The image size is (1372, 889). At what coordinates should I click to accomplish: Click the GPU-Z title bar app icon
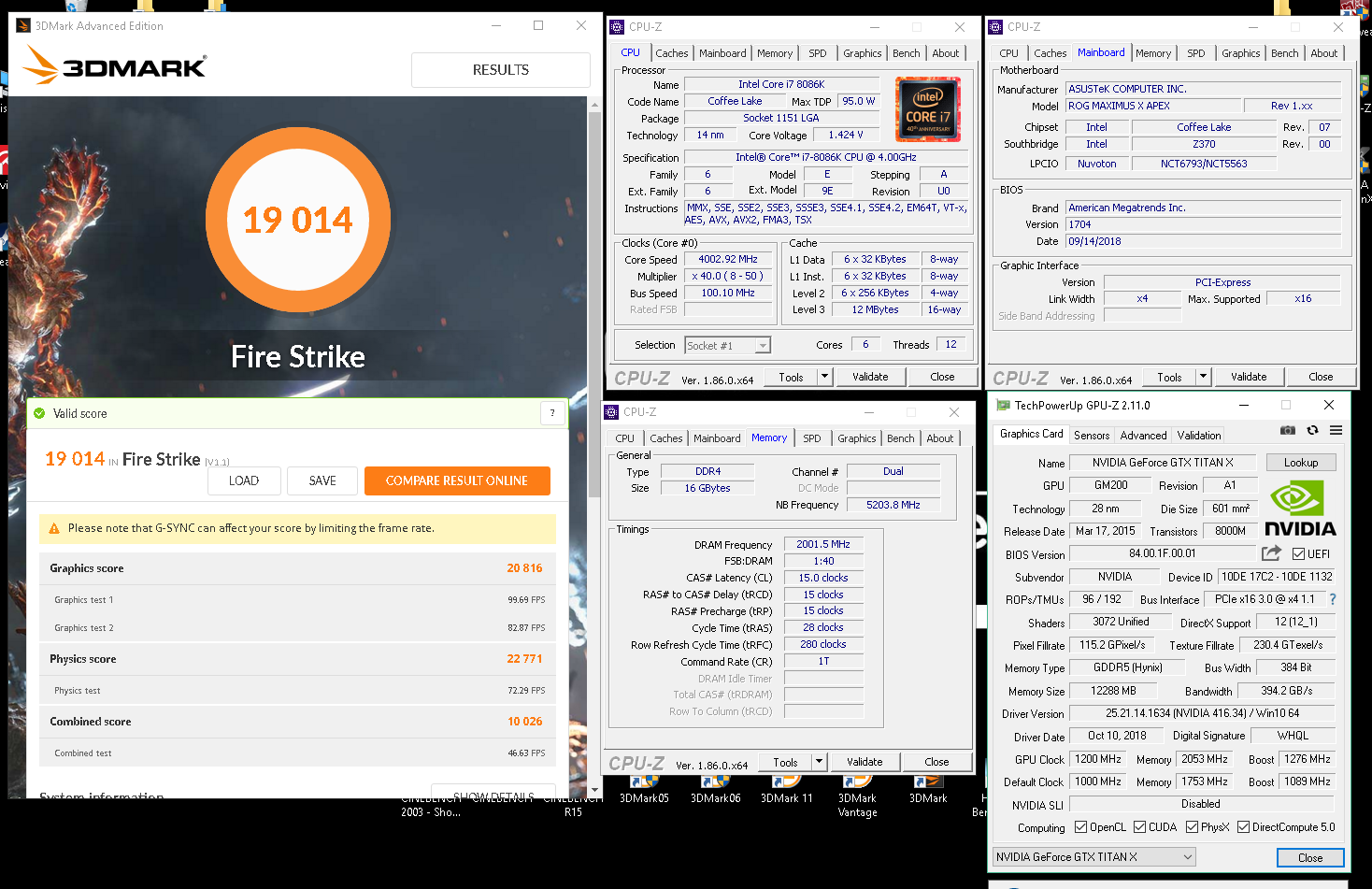click(x=1003, y=405)
